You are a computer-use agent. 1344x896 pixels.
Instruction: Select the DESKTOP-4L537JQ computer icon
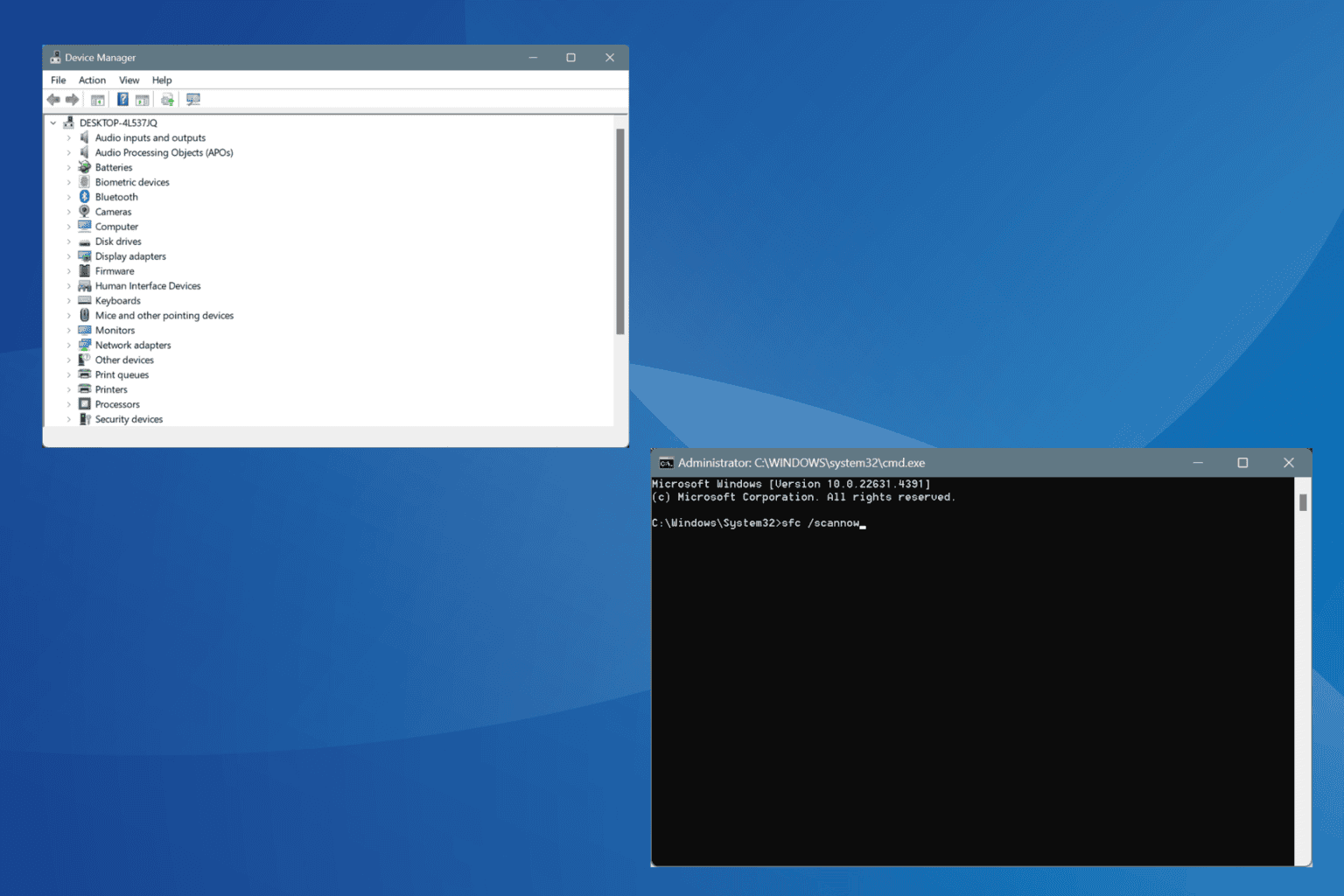[x=68, y=122]
